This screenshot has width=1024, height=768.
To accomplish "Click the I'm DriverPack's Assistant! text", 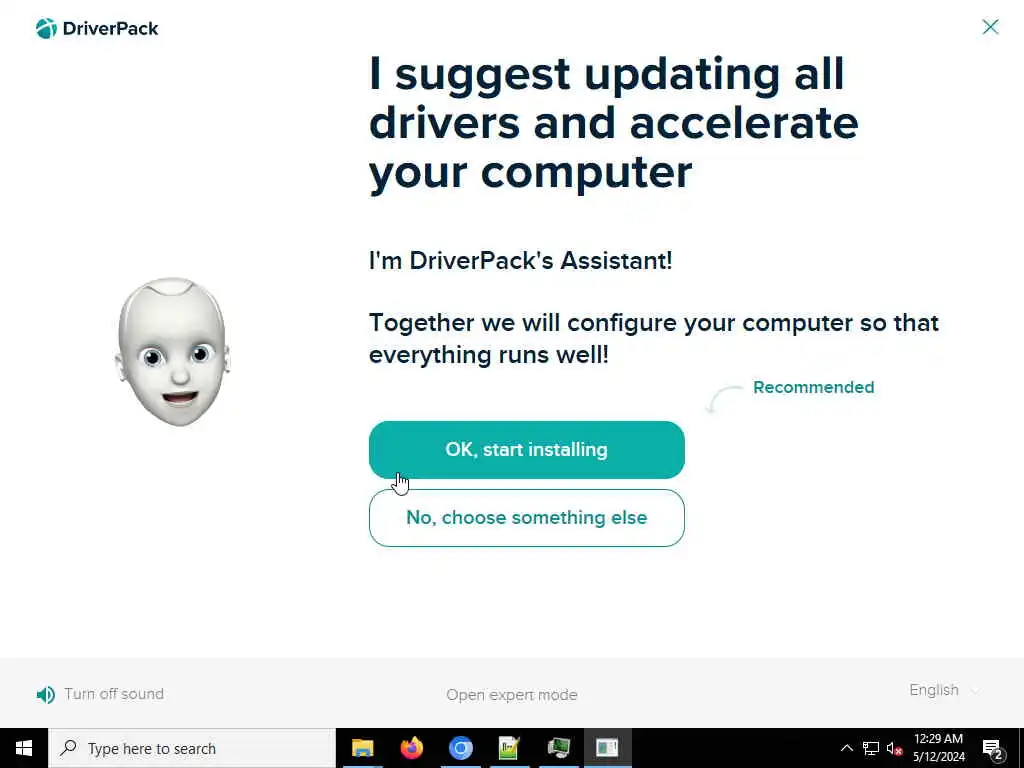I will pyautogui.click(x=520, y=261).
